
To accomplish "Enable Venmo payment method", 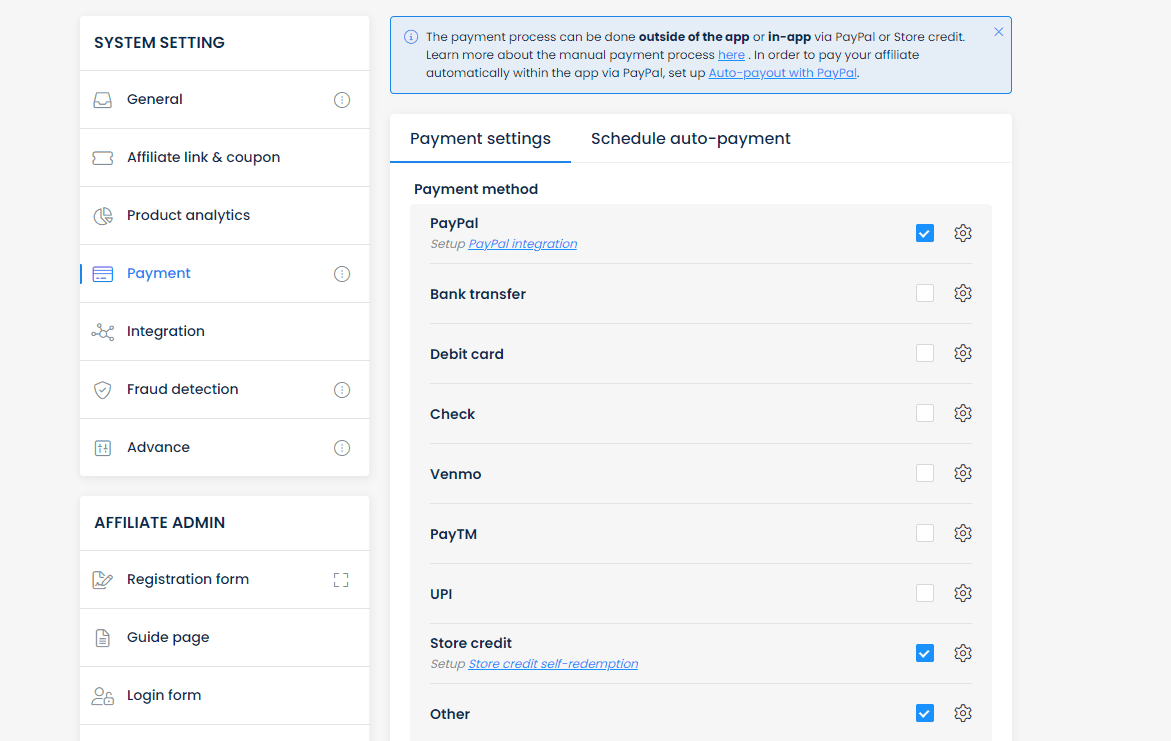I will (x=925, y=473).
